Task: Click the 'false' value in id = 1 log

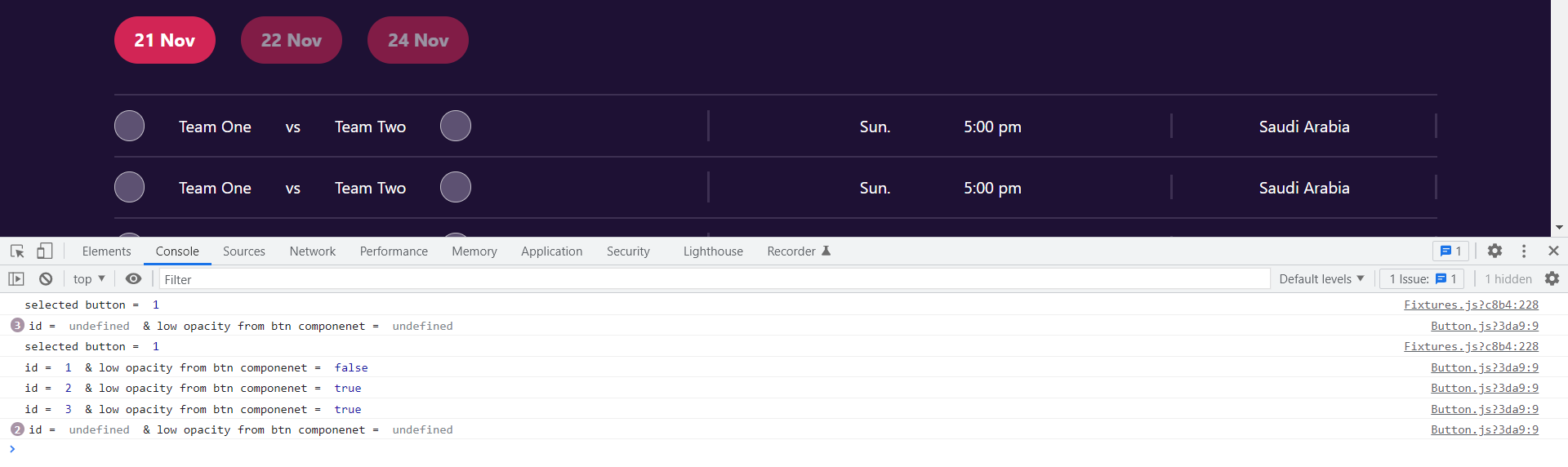Action: click(351, 367)
